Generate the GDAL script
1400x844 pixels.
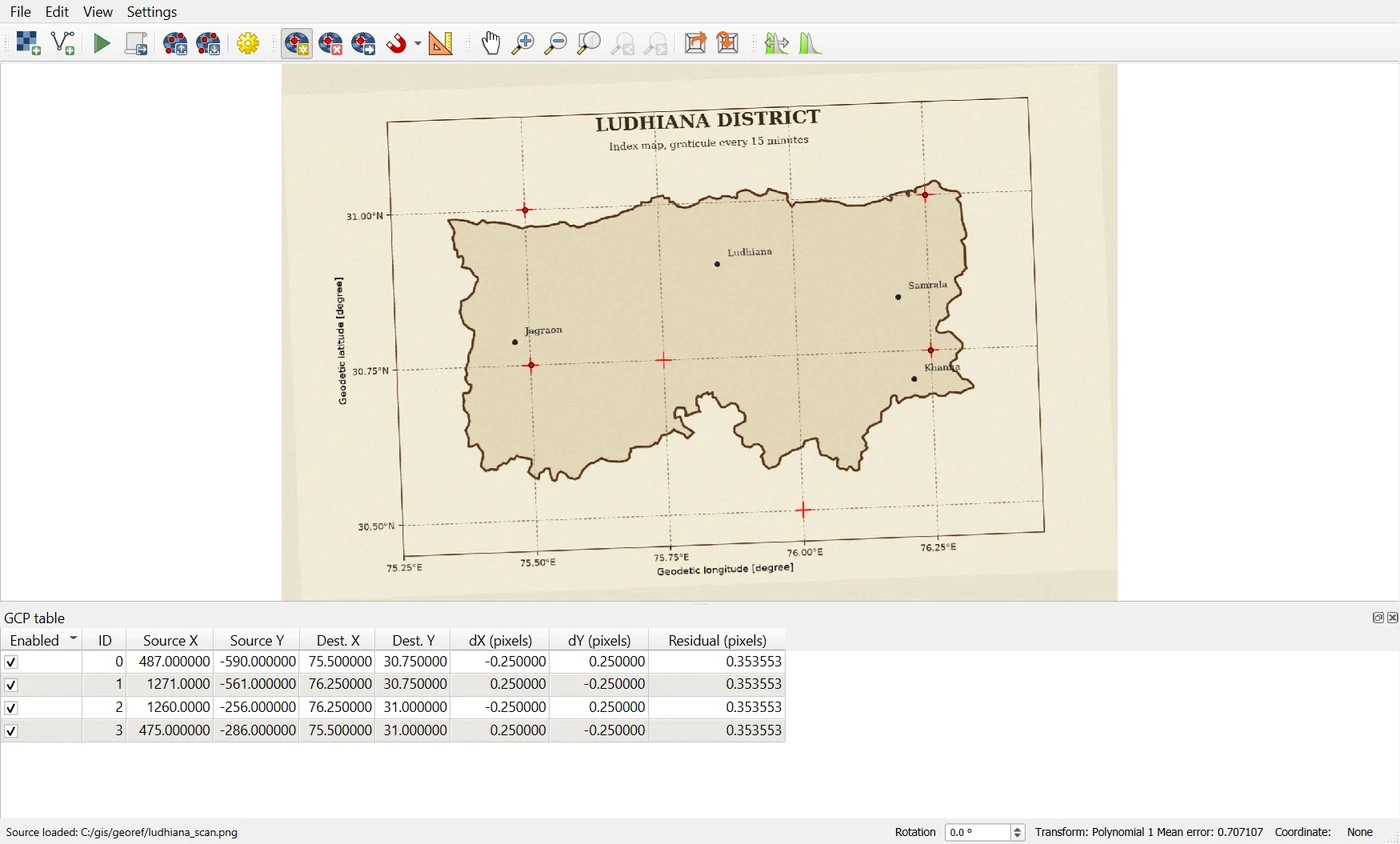tap(136, 43)
